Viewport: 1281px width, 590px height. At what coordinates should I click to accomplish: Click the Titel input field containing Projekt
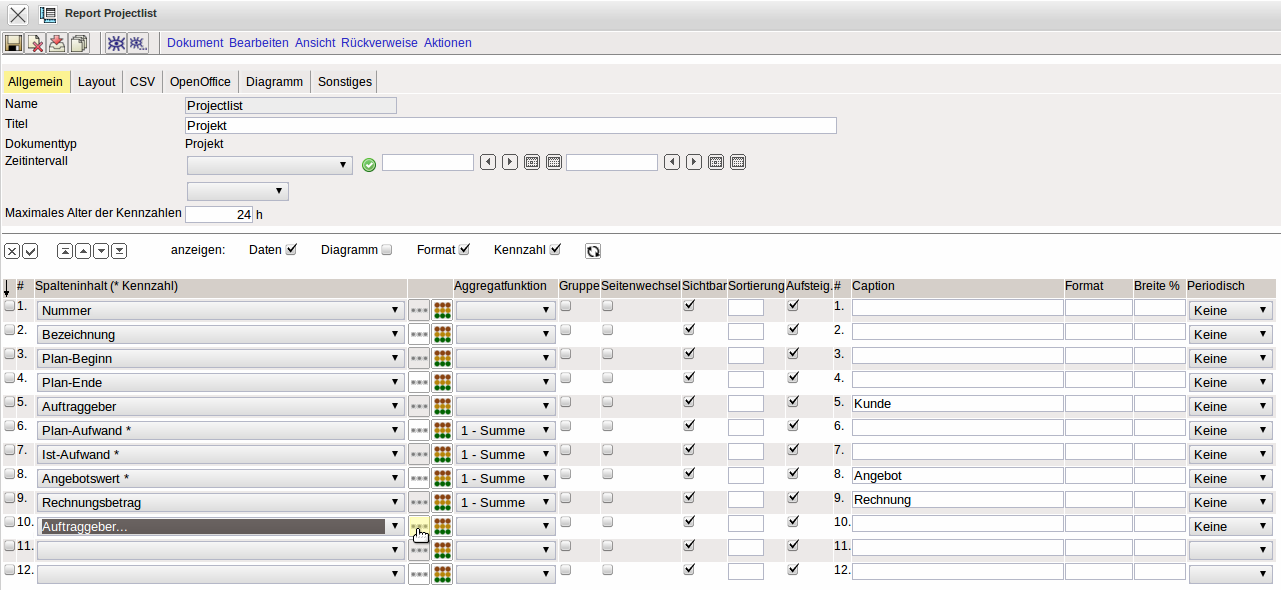(510, 126)
